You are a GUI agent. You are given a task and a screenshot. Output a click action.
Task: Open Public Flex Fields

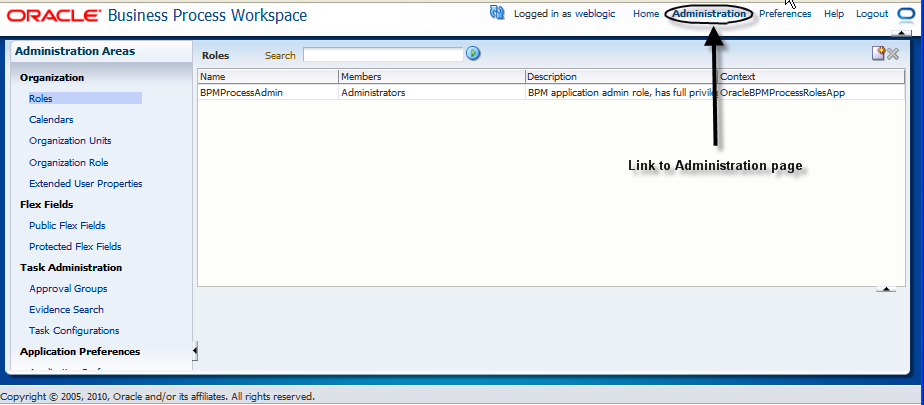tap(67, 226)
